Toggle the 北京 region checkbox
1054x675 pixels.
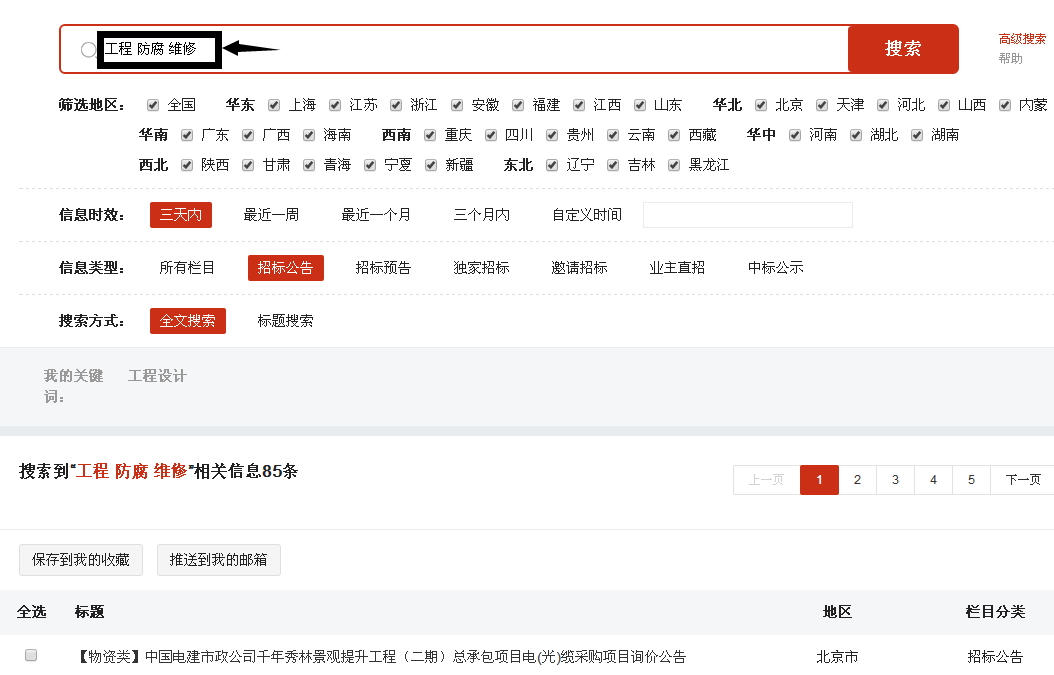761,105
